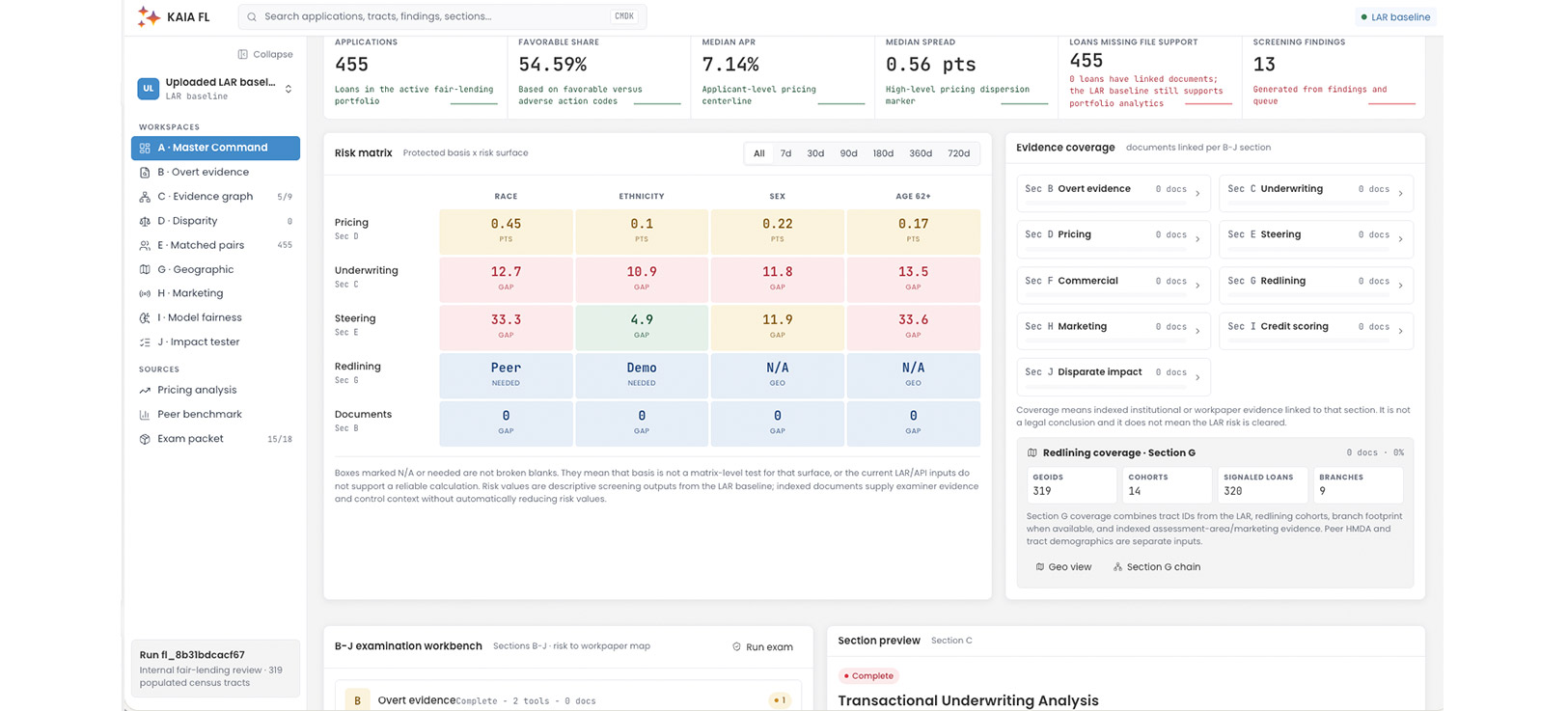Screen dimensions: 1568x711
Task: Open the A · Master Command workspace
Action: click(215, 148)
